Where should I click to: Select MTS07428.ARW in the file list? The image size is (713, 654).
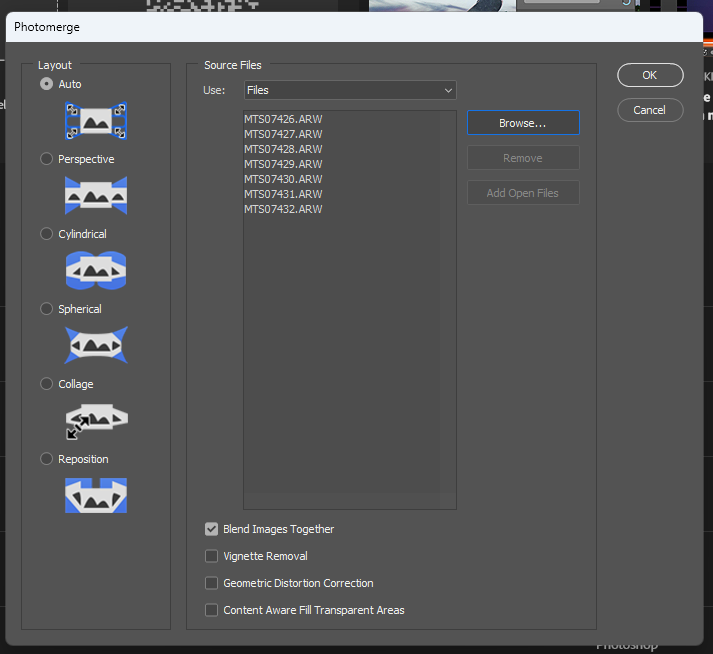[x=283, y=149]
